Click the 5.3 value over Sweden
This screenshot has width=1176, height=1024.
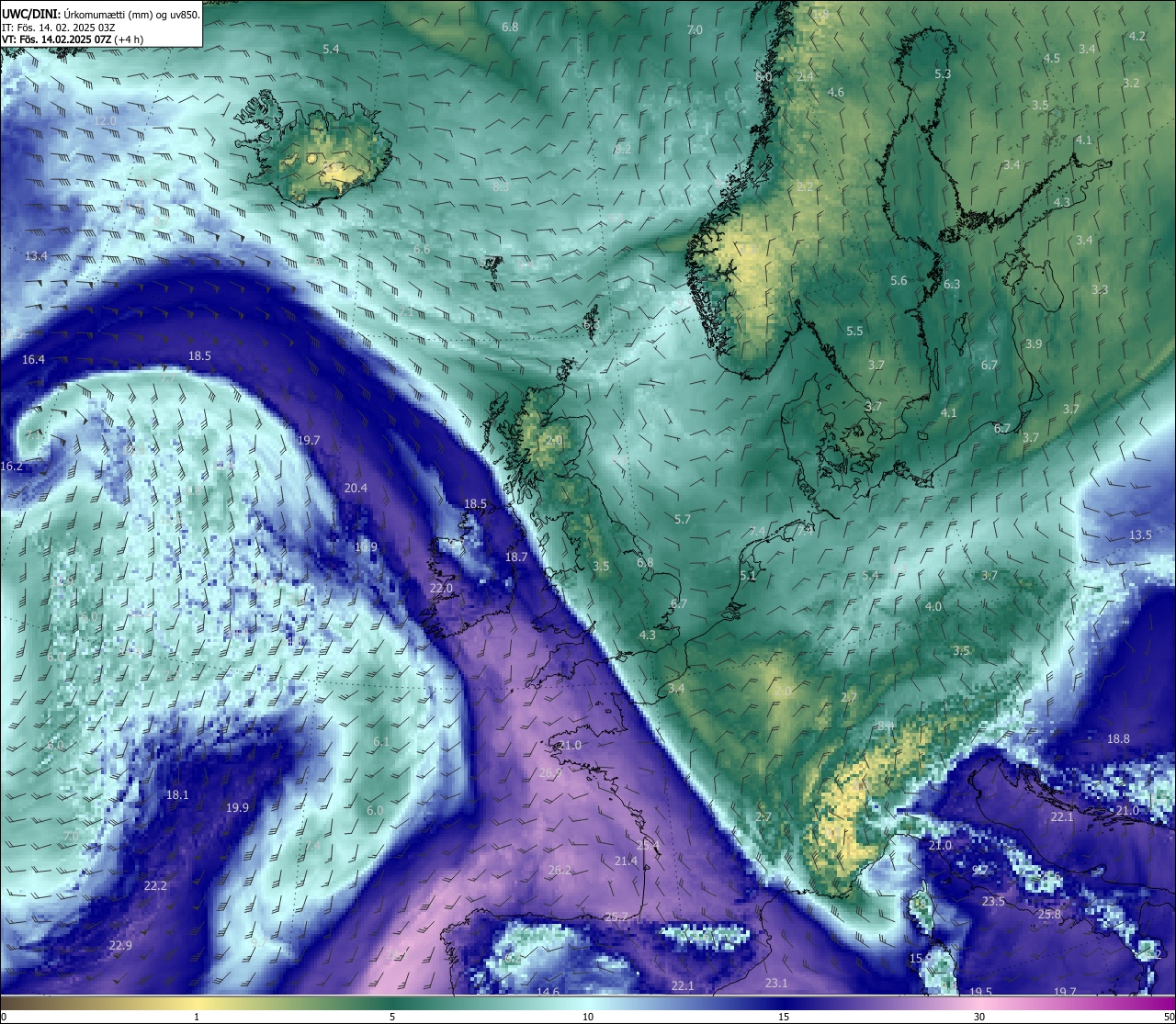[x=943, y=74]
